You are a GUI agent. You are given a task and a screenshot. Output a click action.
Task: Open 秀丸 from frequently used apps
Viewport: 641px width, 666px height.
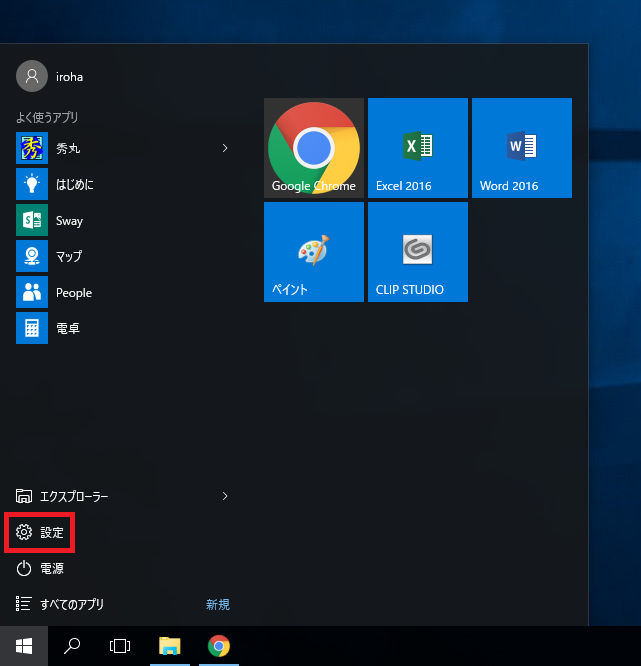pyautogui.click(x=68, y=148)
